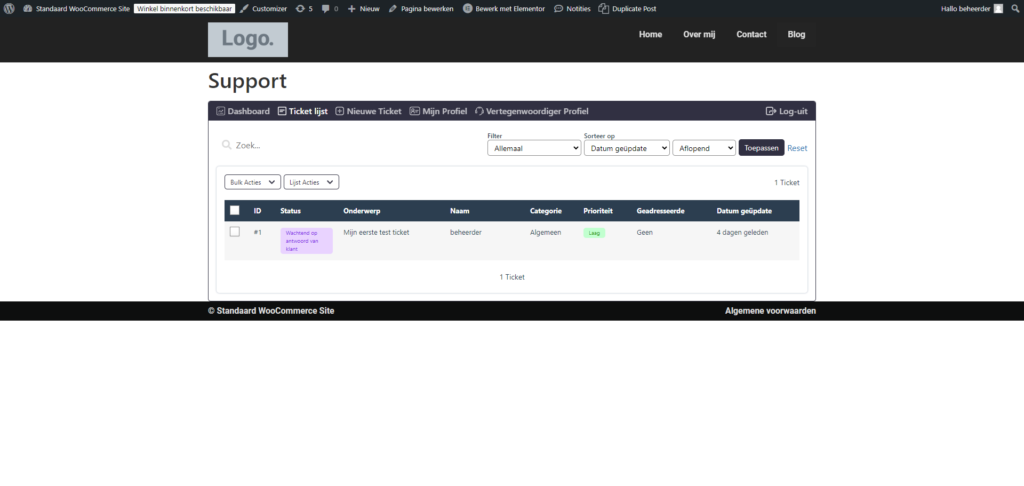Viewport: 1024px width, 486px height.
Task: Go to Home in site navigation
Action: coord(650,35)
